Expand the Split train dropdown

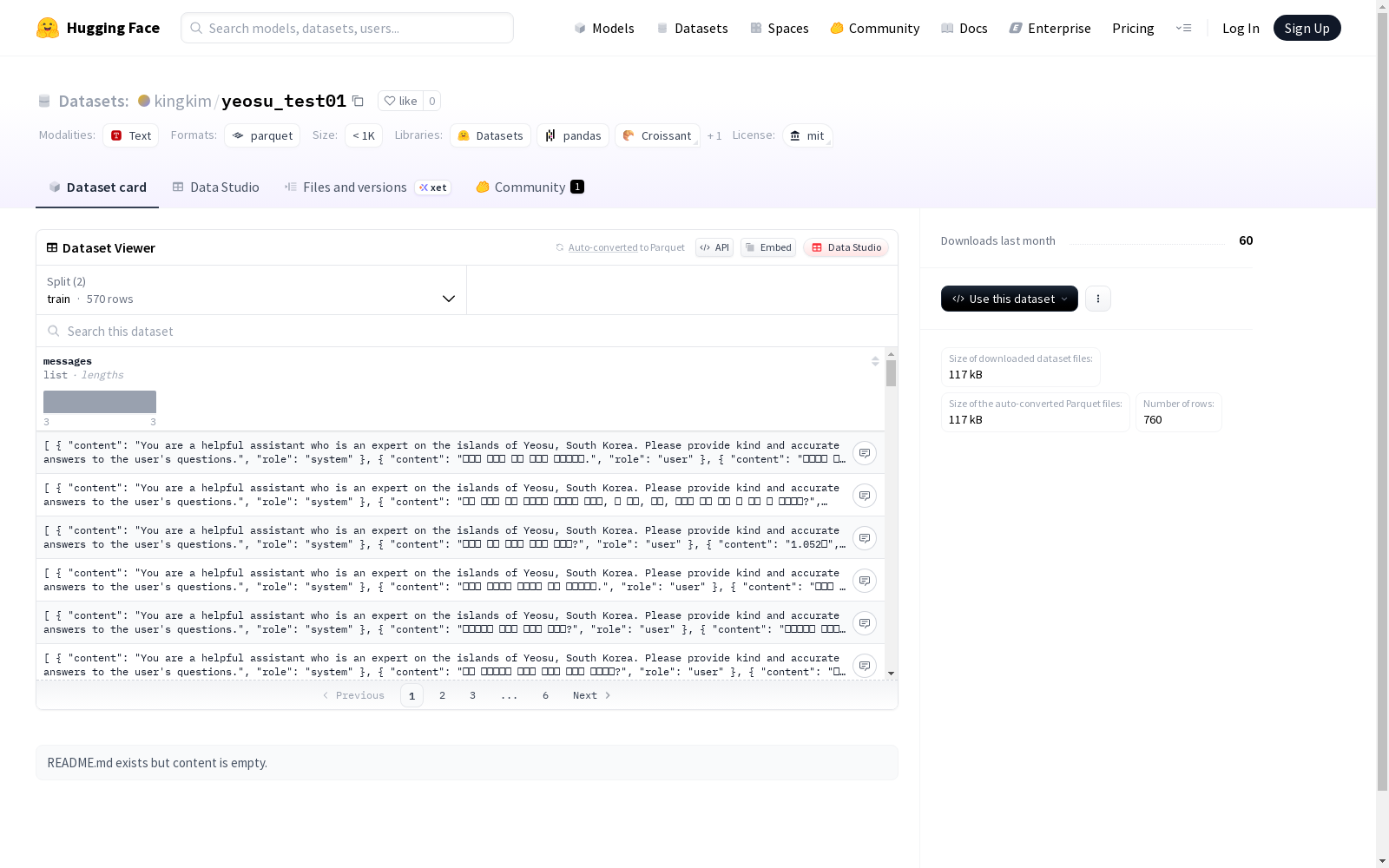tap(252, 290)
